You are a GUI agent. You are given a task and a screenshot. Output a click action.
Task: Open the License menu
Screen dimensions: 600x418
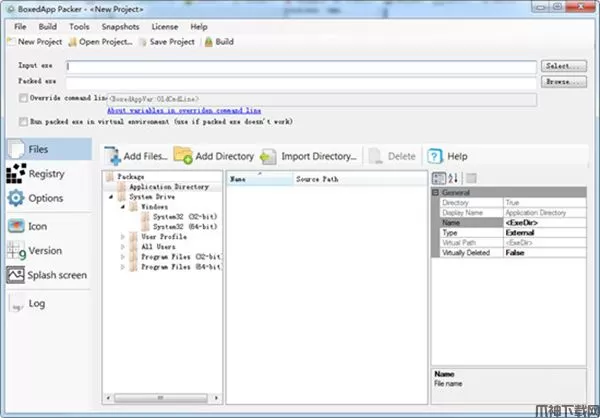coord(165,27)
